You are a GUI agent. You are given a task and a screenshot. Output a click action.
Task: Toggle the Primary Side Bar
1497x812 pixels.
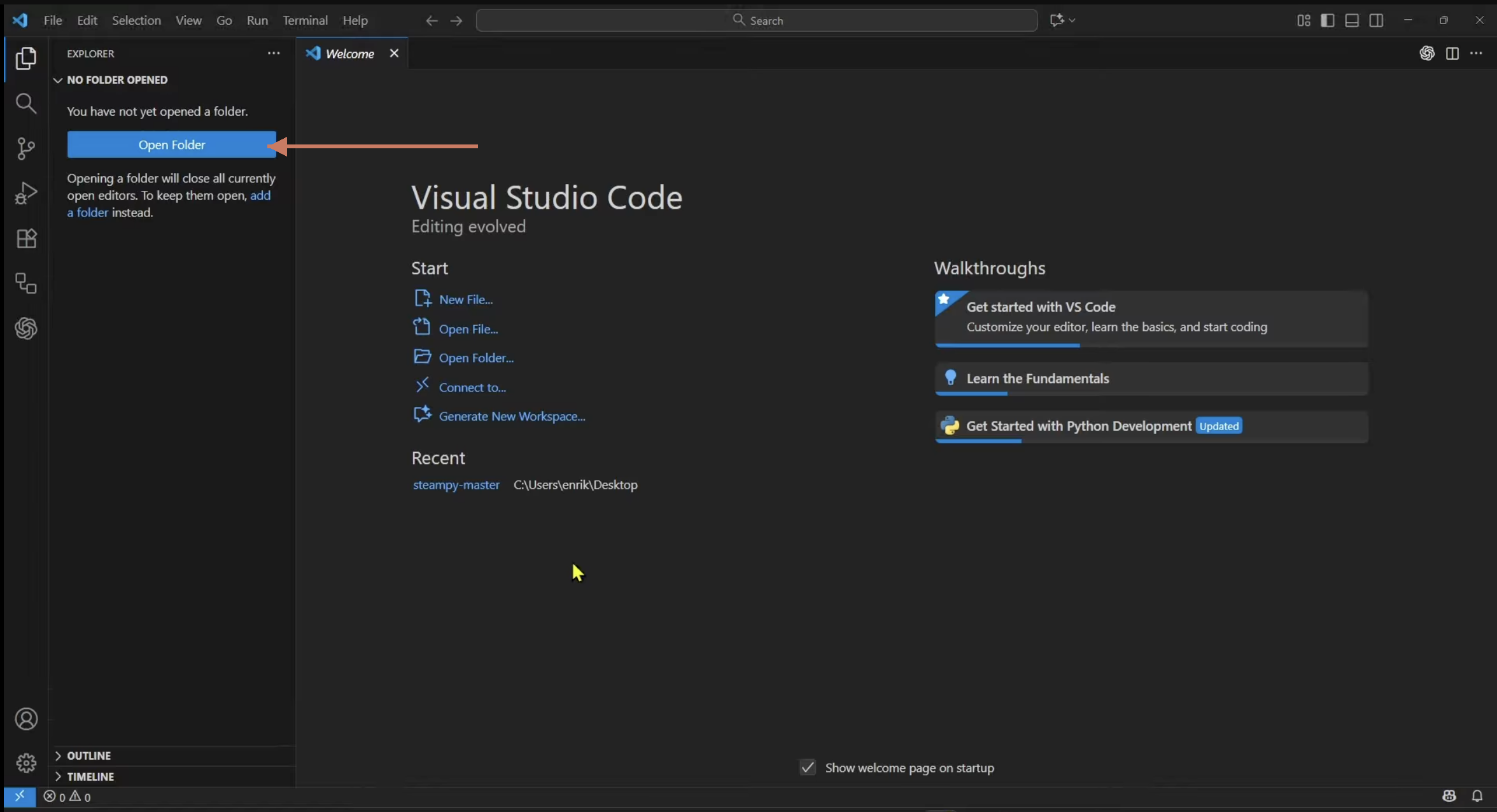(1328, 20)
